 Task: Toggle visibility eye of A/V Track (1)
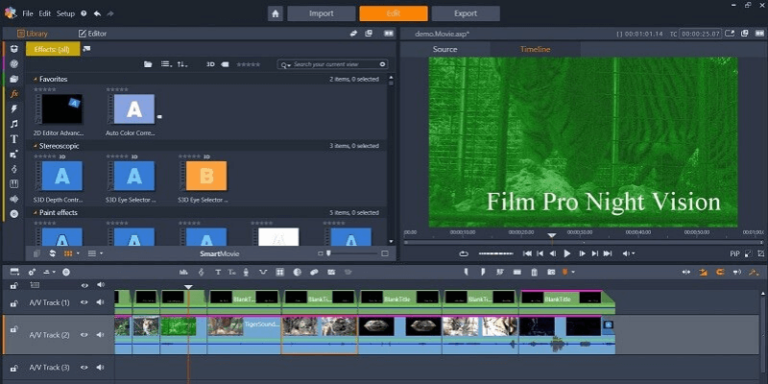[84, 303]
